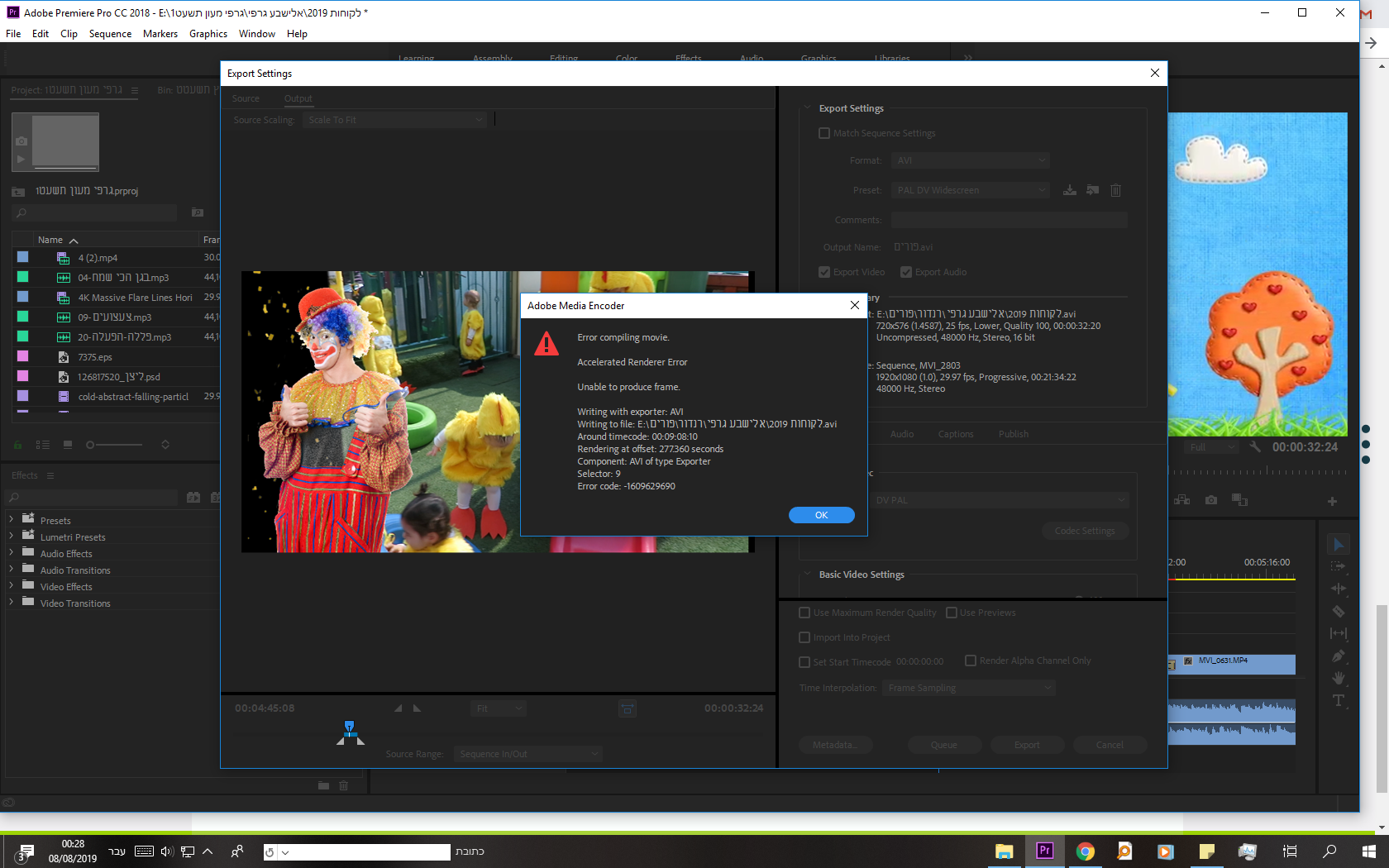Select the Slip tool
This screenshot has width=1389, height=868.
point(1339,633)
